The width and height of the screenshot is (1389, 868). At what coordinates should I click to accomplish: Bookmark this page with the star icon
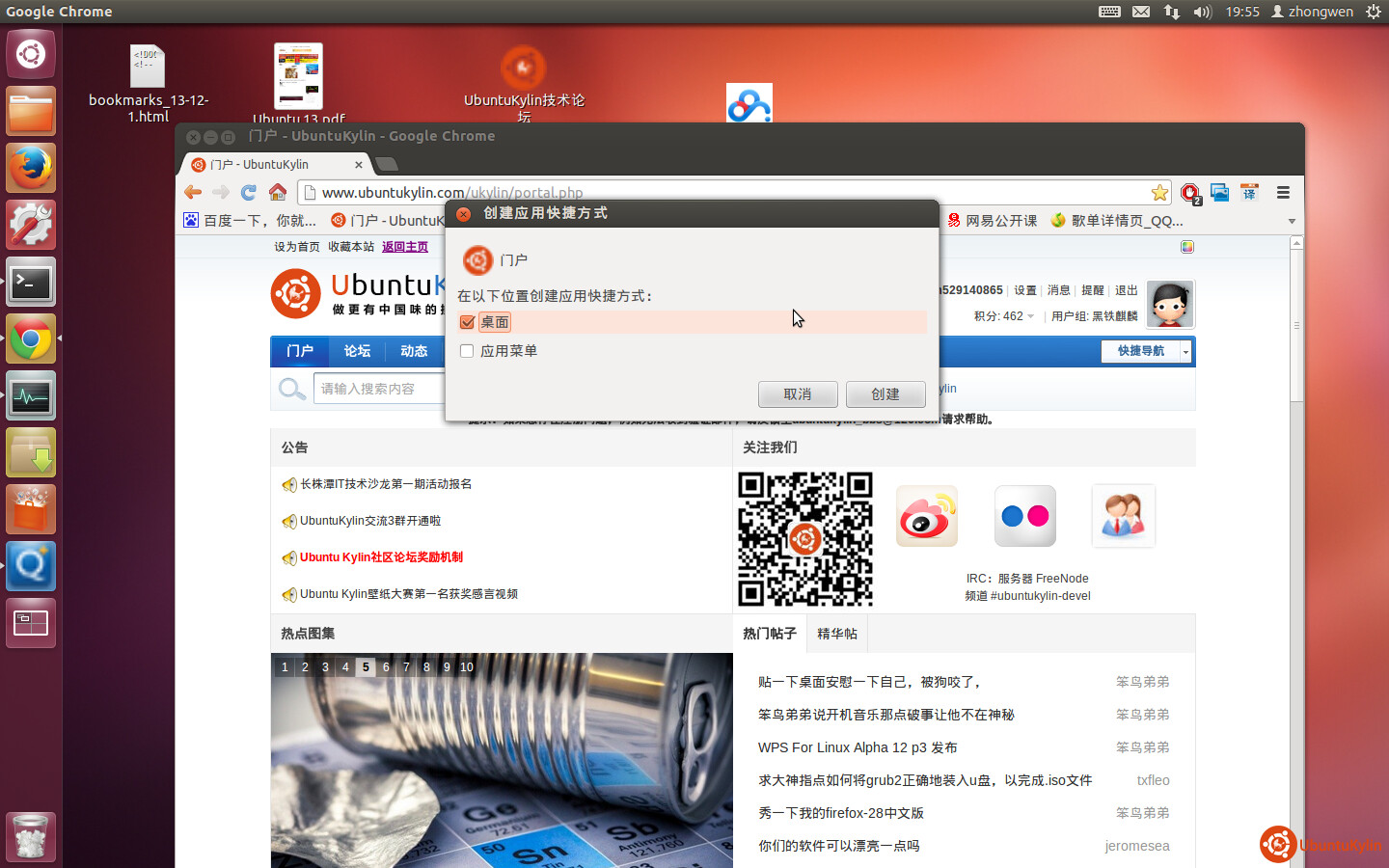click(1159, 193)
